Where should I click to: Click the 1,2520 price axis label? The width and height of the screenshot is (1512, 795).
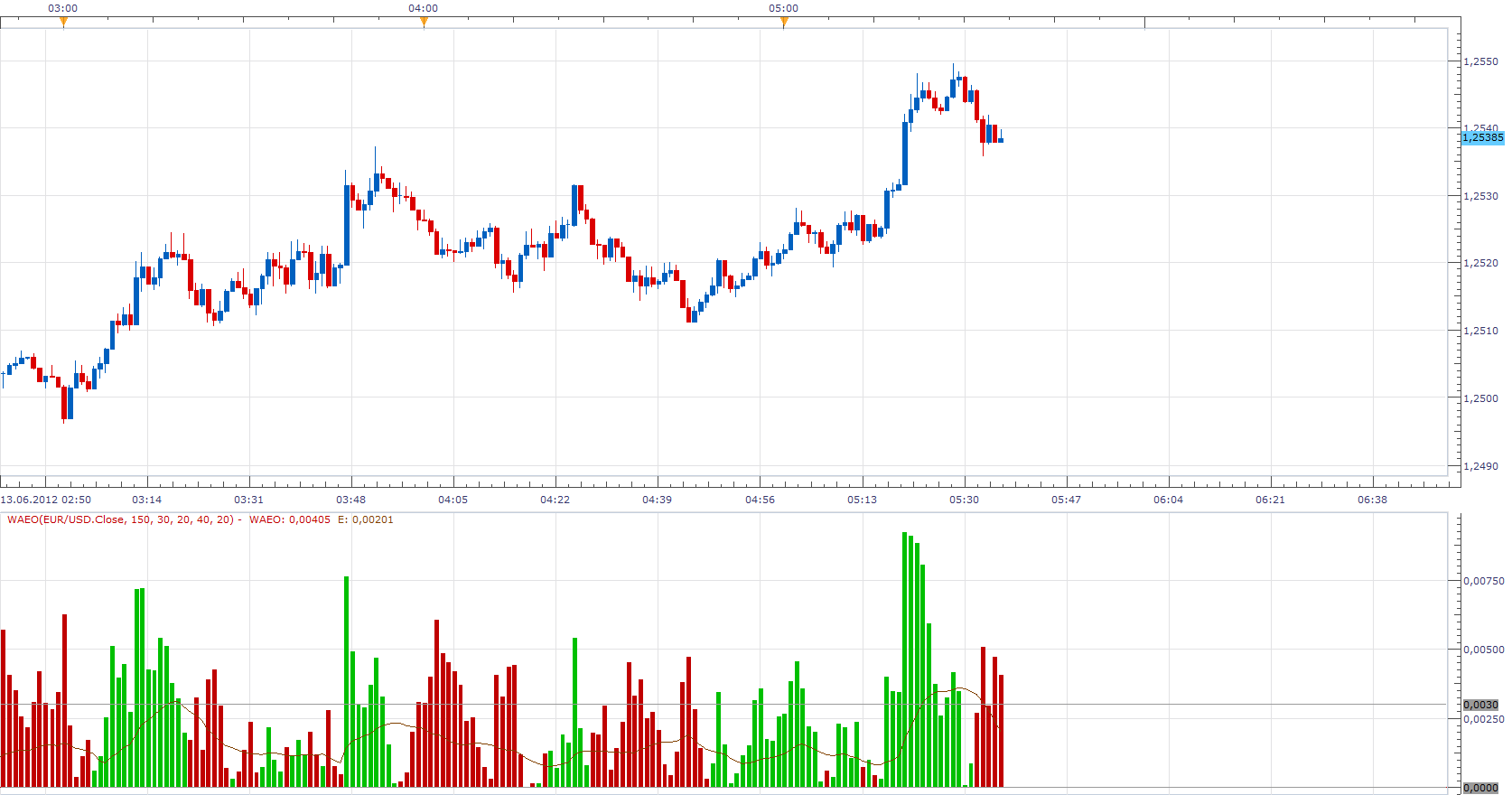[1480, 264]
